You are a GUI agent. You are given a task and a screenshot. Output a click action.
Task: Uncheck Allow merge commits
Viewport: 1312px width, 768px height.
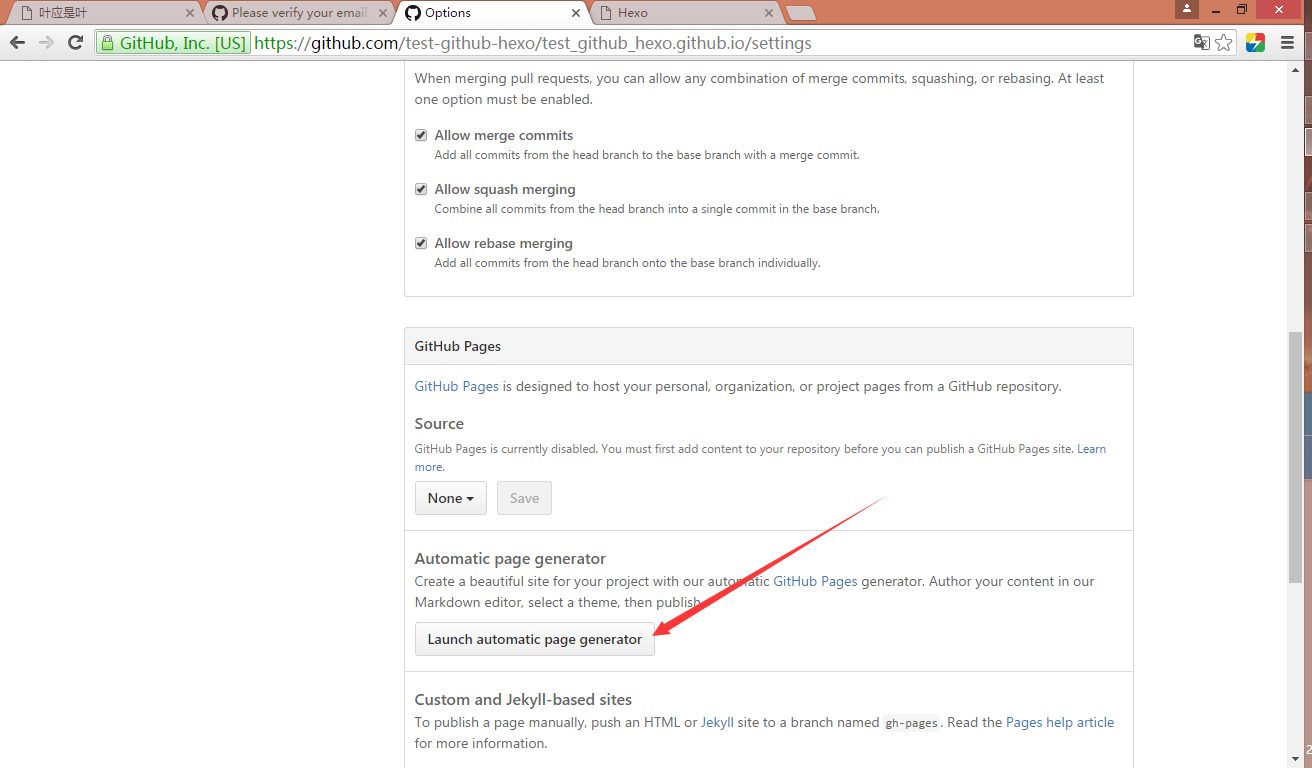(421, 135)
